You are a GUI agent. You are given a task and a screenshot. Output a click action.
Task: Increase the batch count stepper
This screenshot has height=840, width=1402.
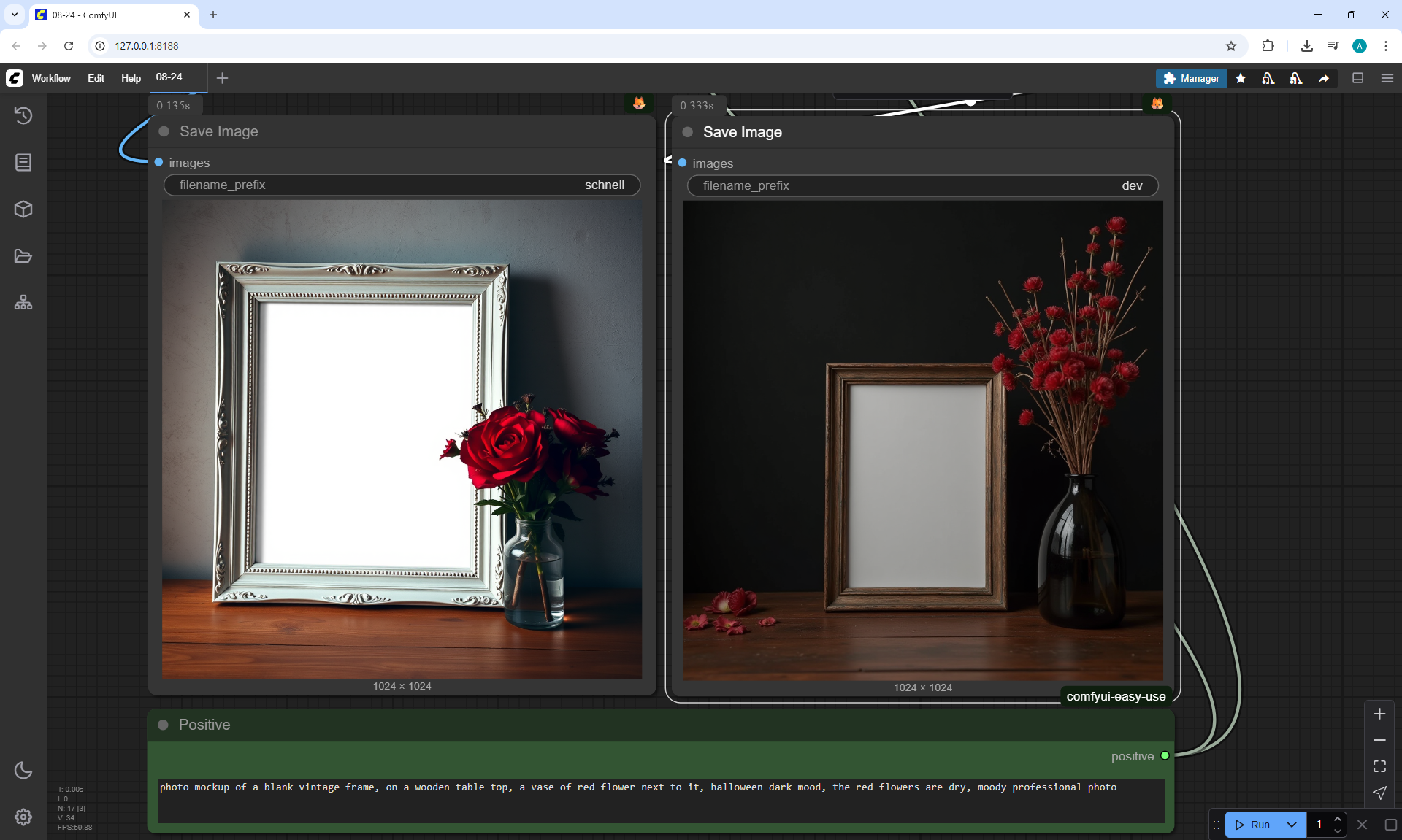pyautogui.click(x=1337, y=820)
